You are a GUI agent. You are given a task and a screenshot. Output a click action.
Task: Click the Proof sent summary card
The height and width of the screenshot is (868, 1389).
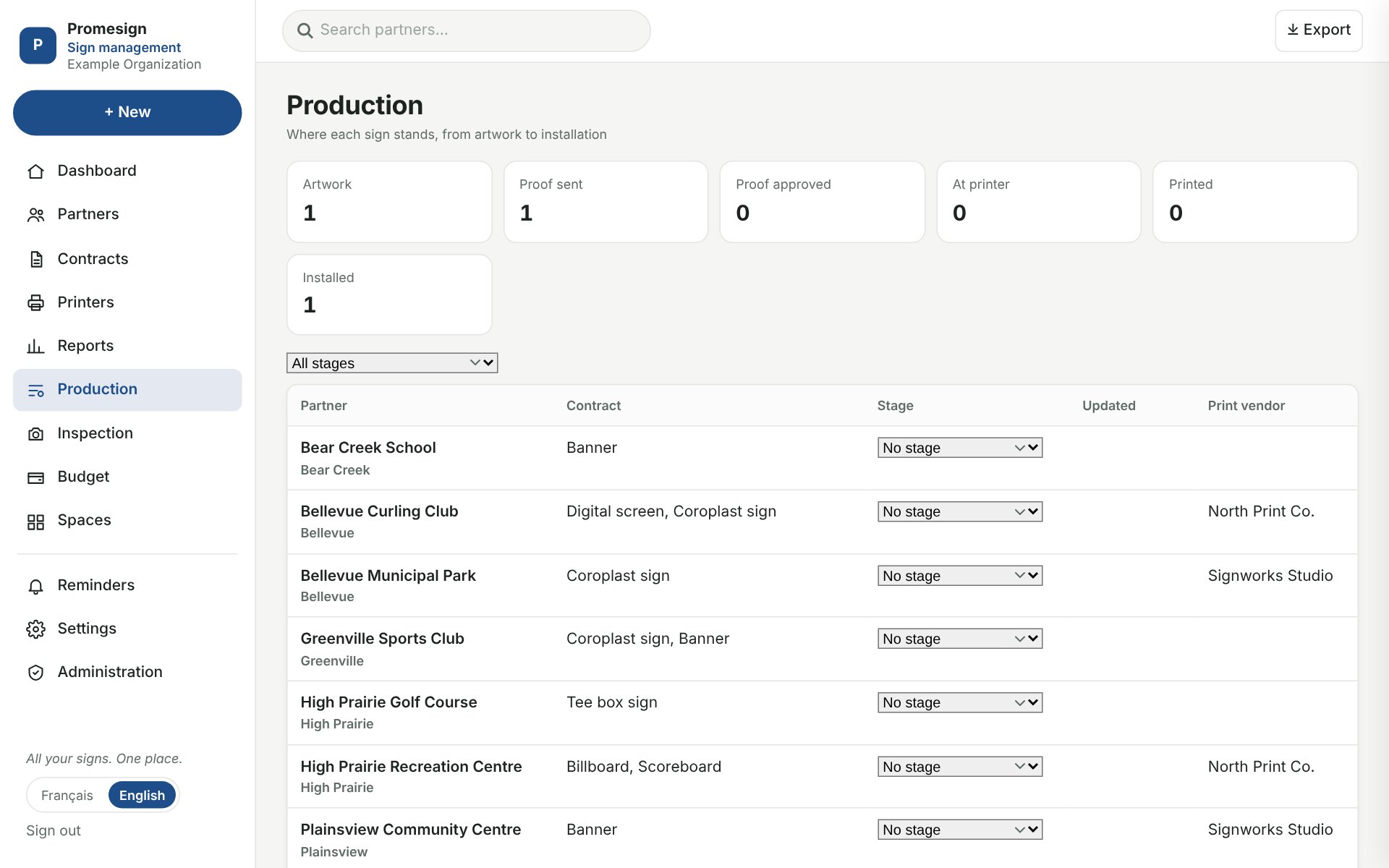[606, 202]
